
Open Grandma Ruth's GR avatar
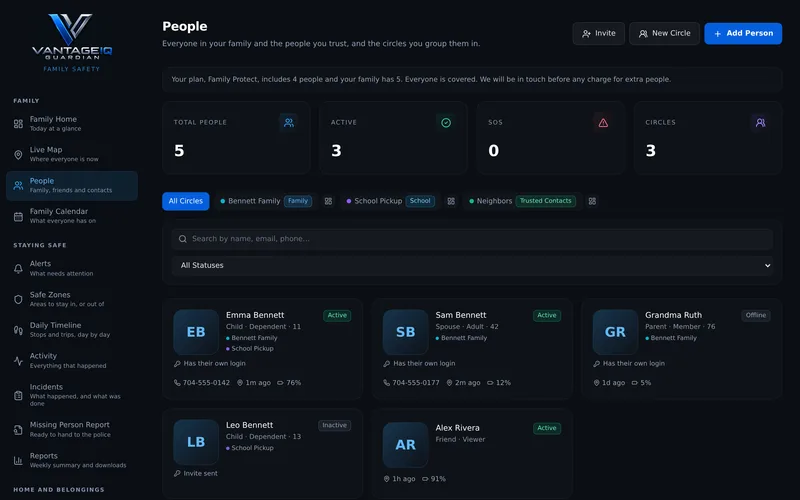tap(615, 332)
